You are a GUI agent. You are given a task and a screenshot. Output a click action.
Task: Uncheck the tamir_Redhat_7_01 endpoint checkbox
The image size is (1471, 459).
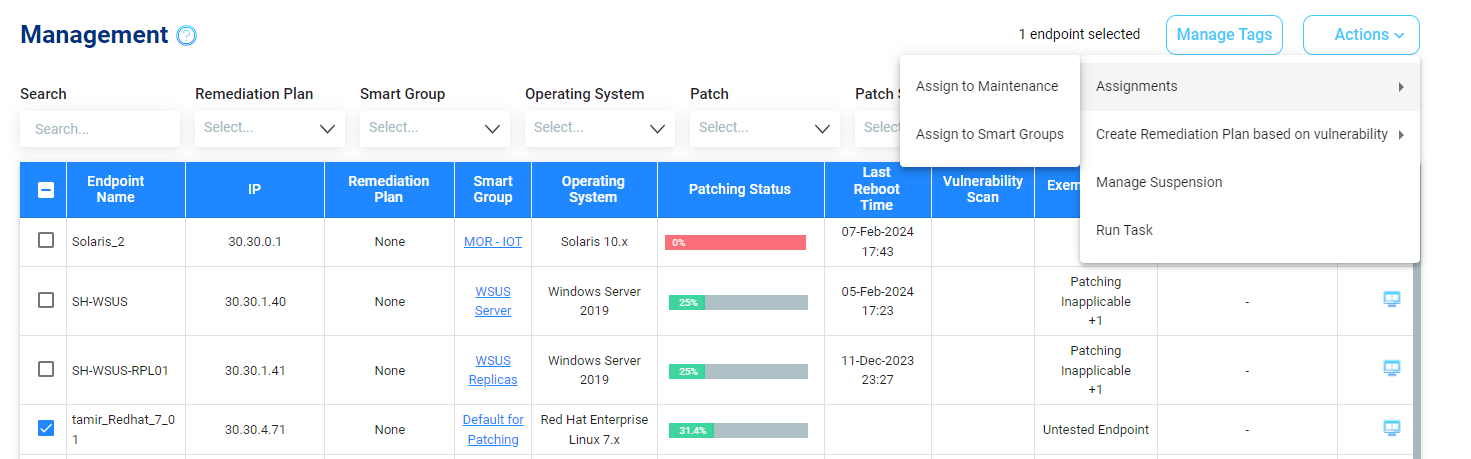pyautogui.click(x=46, y=428)
